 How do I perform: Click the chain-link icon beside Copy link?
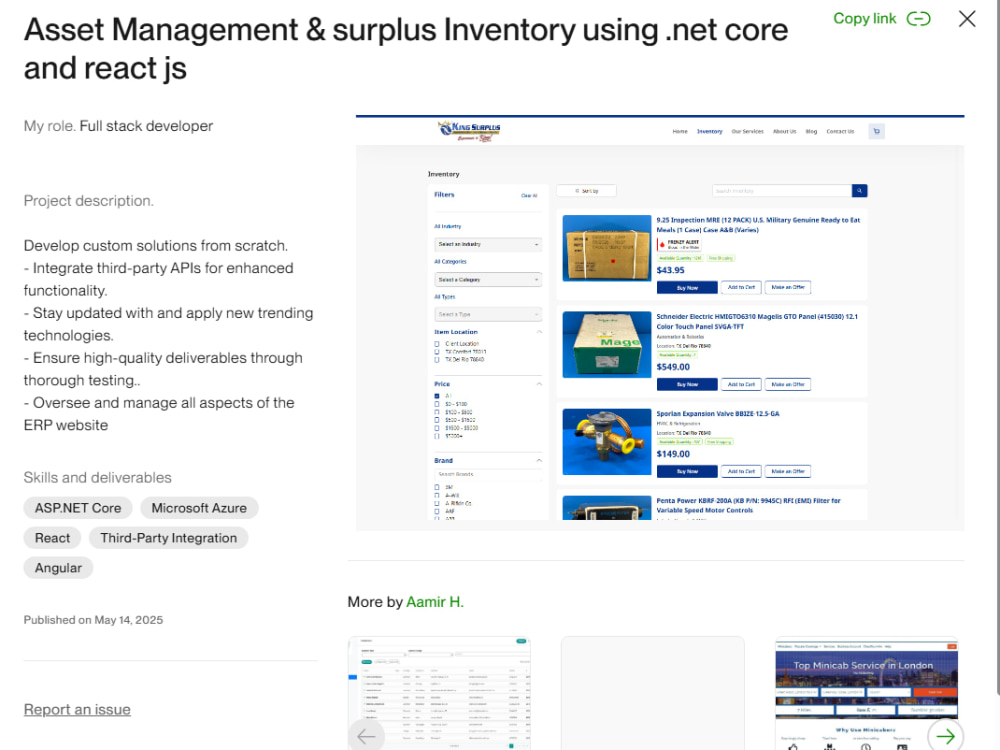pos(918,18)
